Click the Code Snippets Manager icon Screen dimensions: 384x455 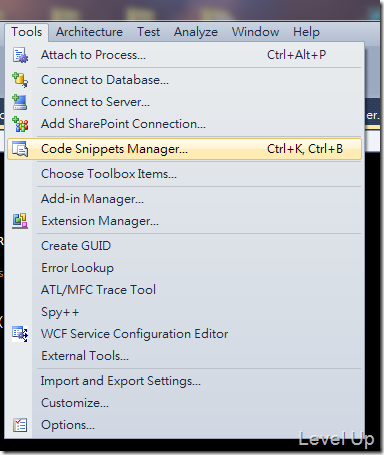(x=20, y=149)
